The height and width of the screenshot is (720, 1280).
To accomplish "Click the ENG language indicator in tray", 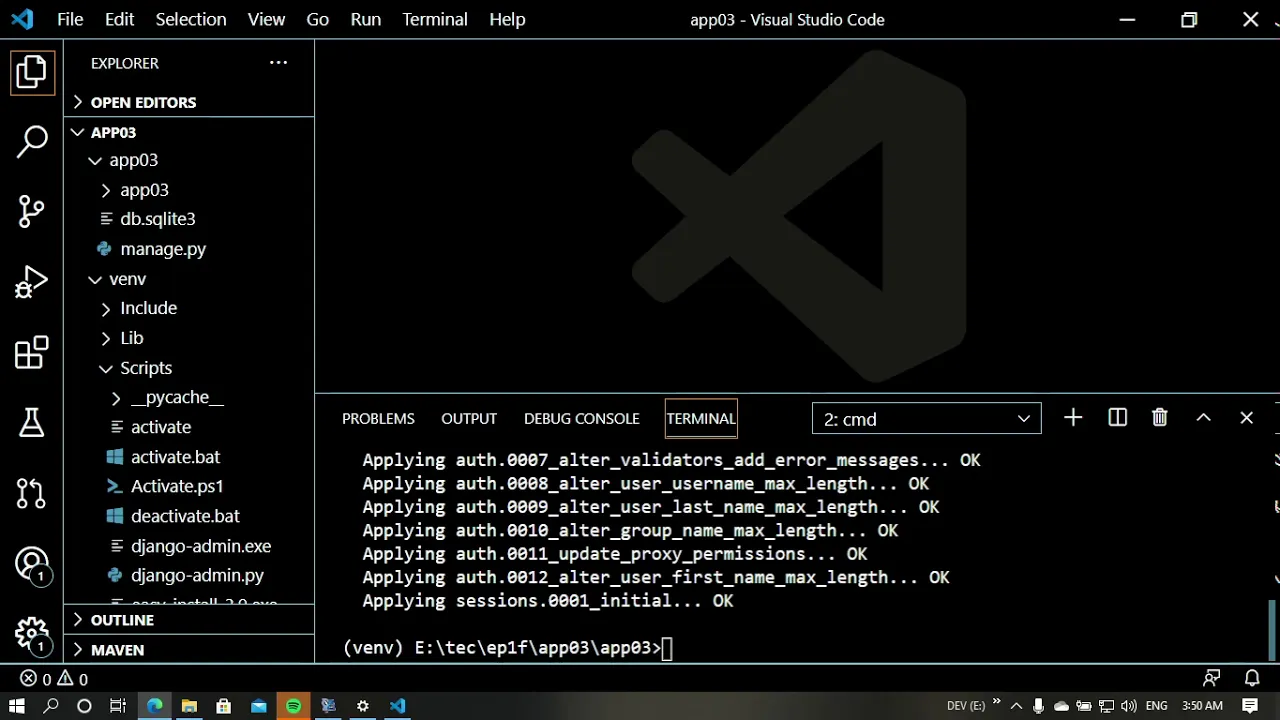I will pos(1156,706).
